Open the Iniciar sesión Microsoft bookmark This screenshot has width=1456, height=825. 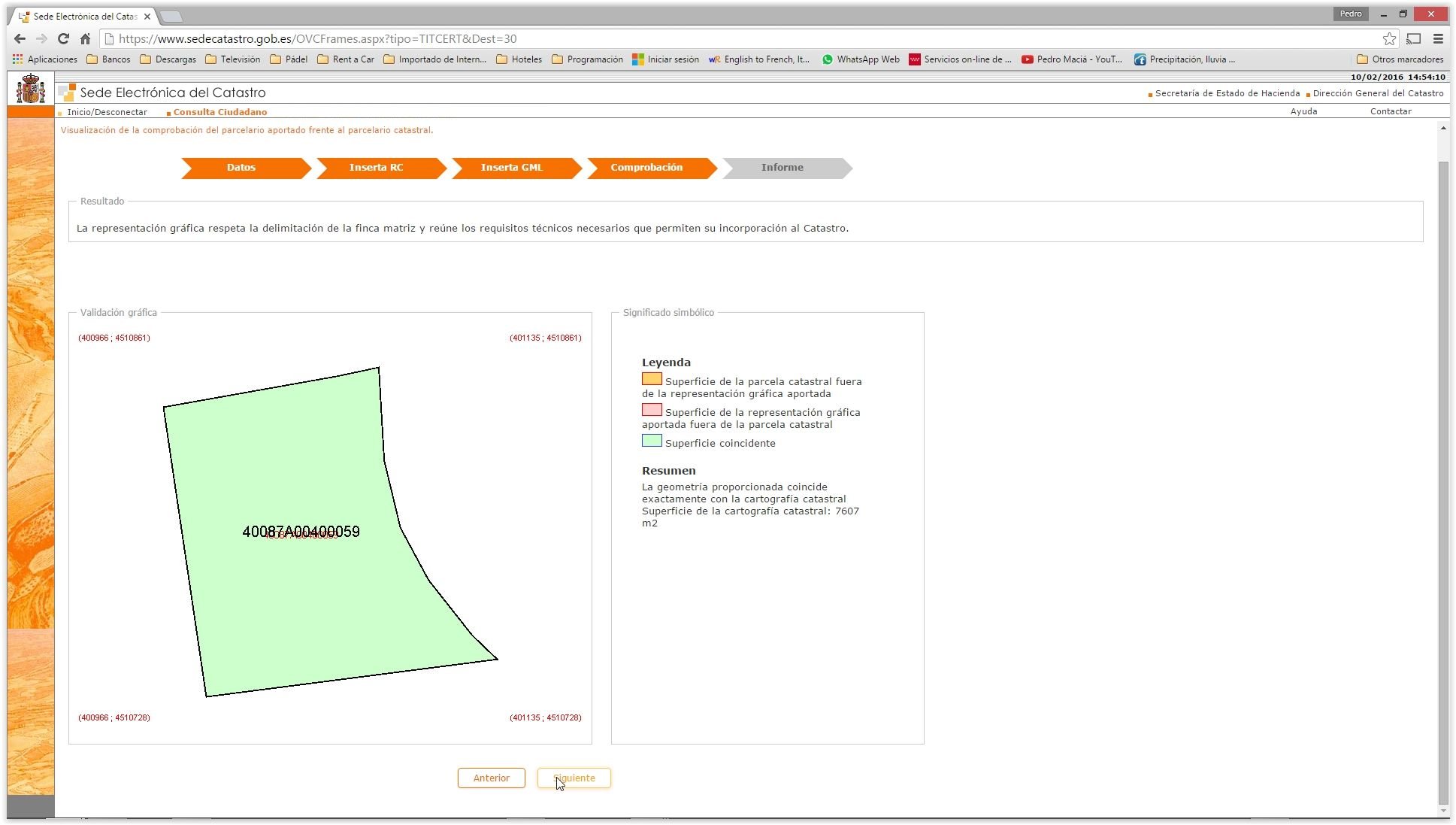[x=666, y=59]
